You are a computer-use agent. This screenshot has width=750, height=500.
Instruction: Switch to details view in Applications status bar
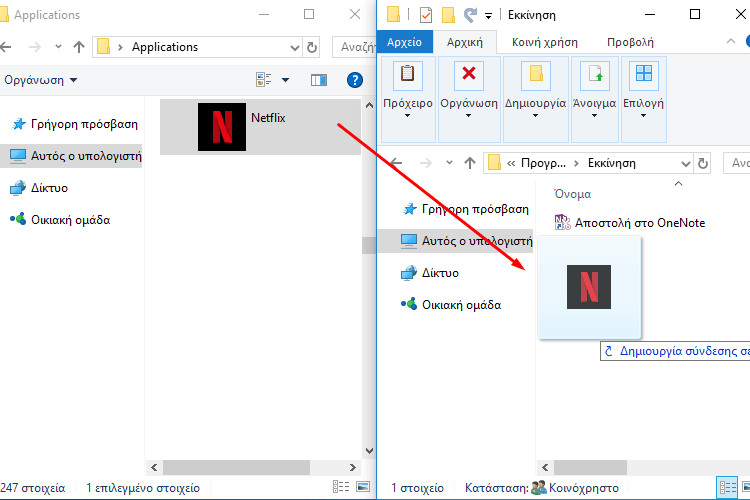[341, 487]
